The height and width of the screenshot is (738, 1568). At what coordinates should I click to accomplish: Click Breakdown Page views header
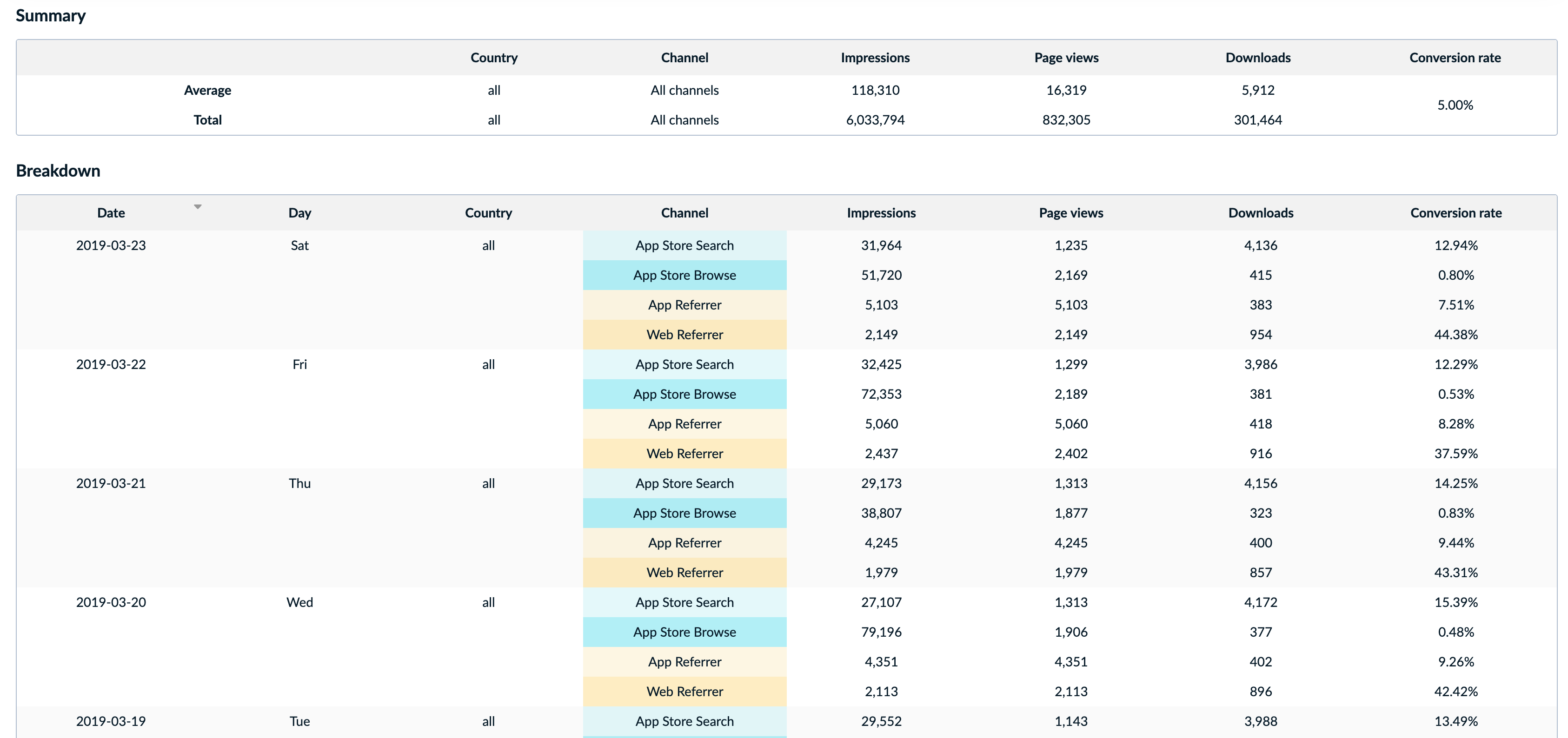click(1071, 213)
